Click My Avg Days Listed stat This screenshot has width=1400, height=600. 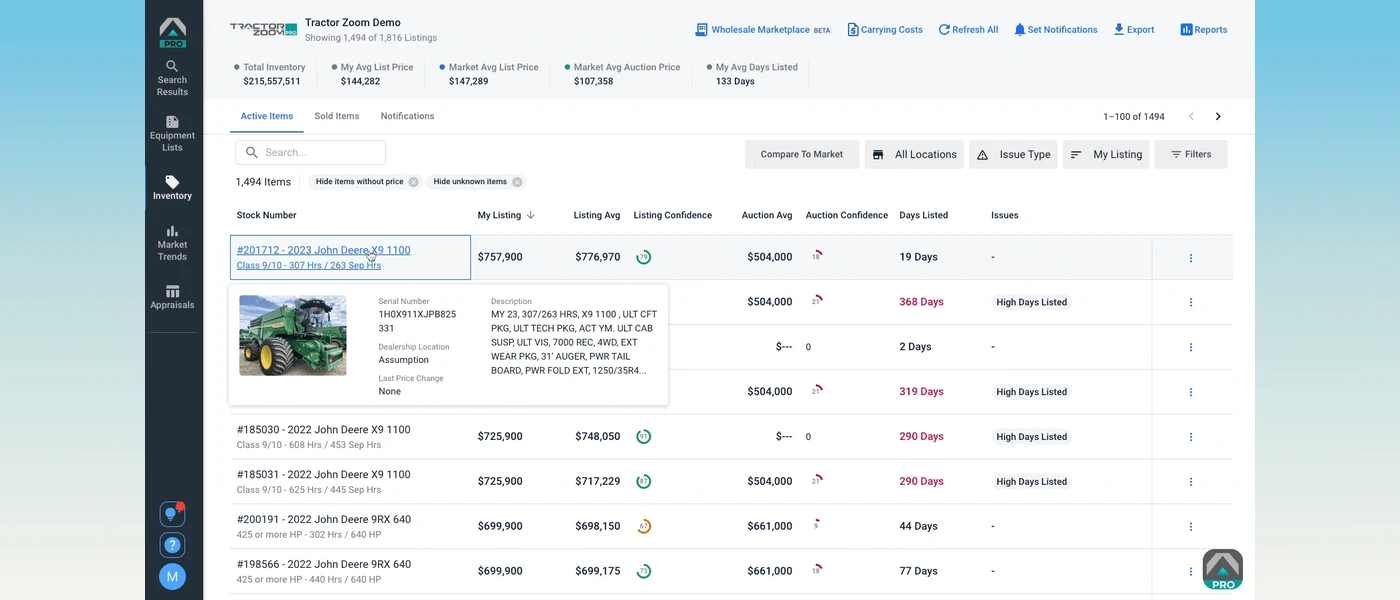[x=752, y=74]
